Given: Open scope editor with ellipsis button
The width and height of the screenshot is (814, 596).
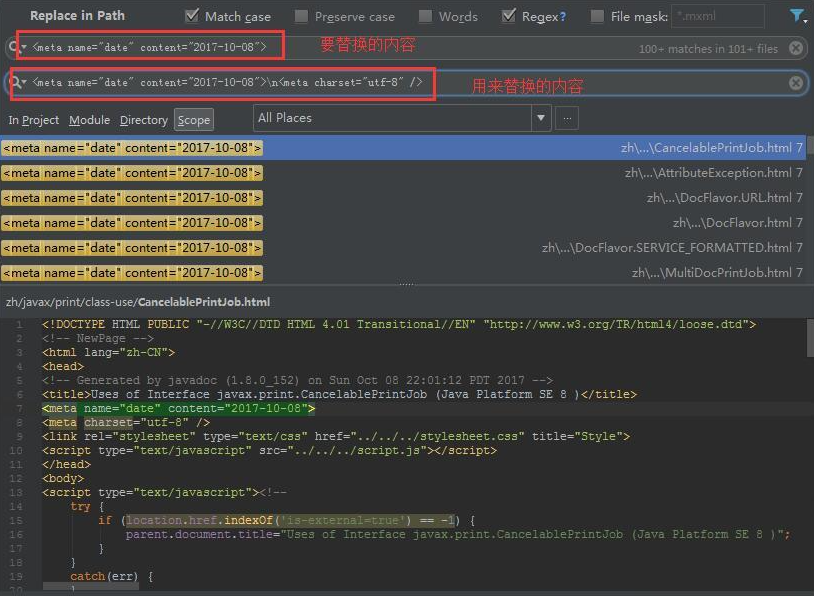Looking at the screenshot, I should coord(567,118).
